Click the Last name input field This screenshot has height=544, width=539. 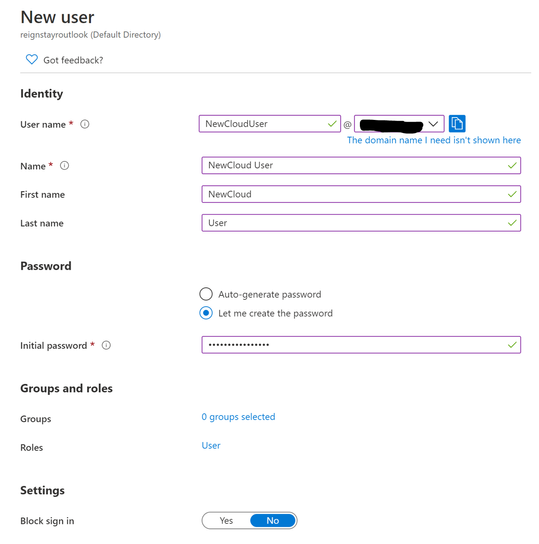pyautogui.click(x=361, y=223)
